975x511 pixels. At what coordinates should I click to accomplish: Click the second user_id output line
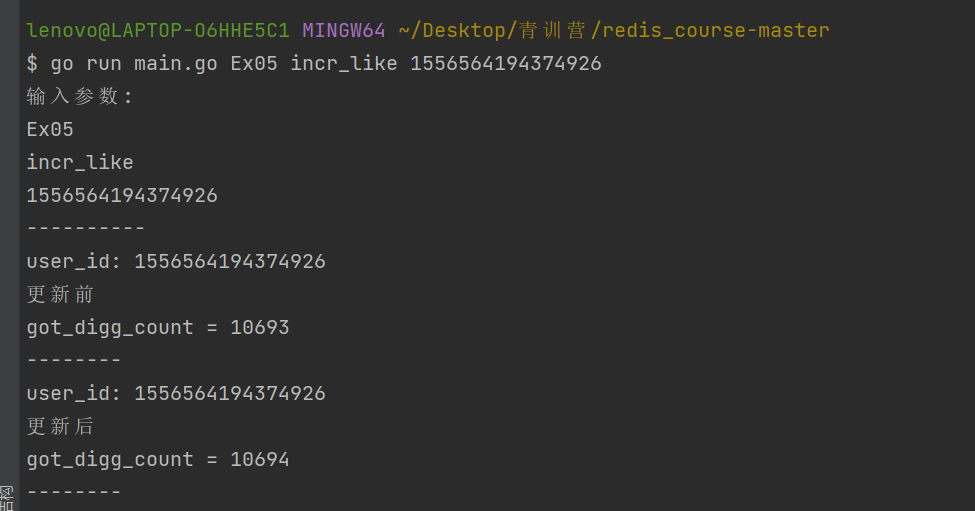[176, 394]
